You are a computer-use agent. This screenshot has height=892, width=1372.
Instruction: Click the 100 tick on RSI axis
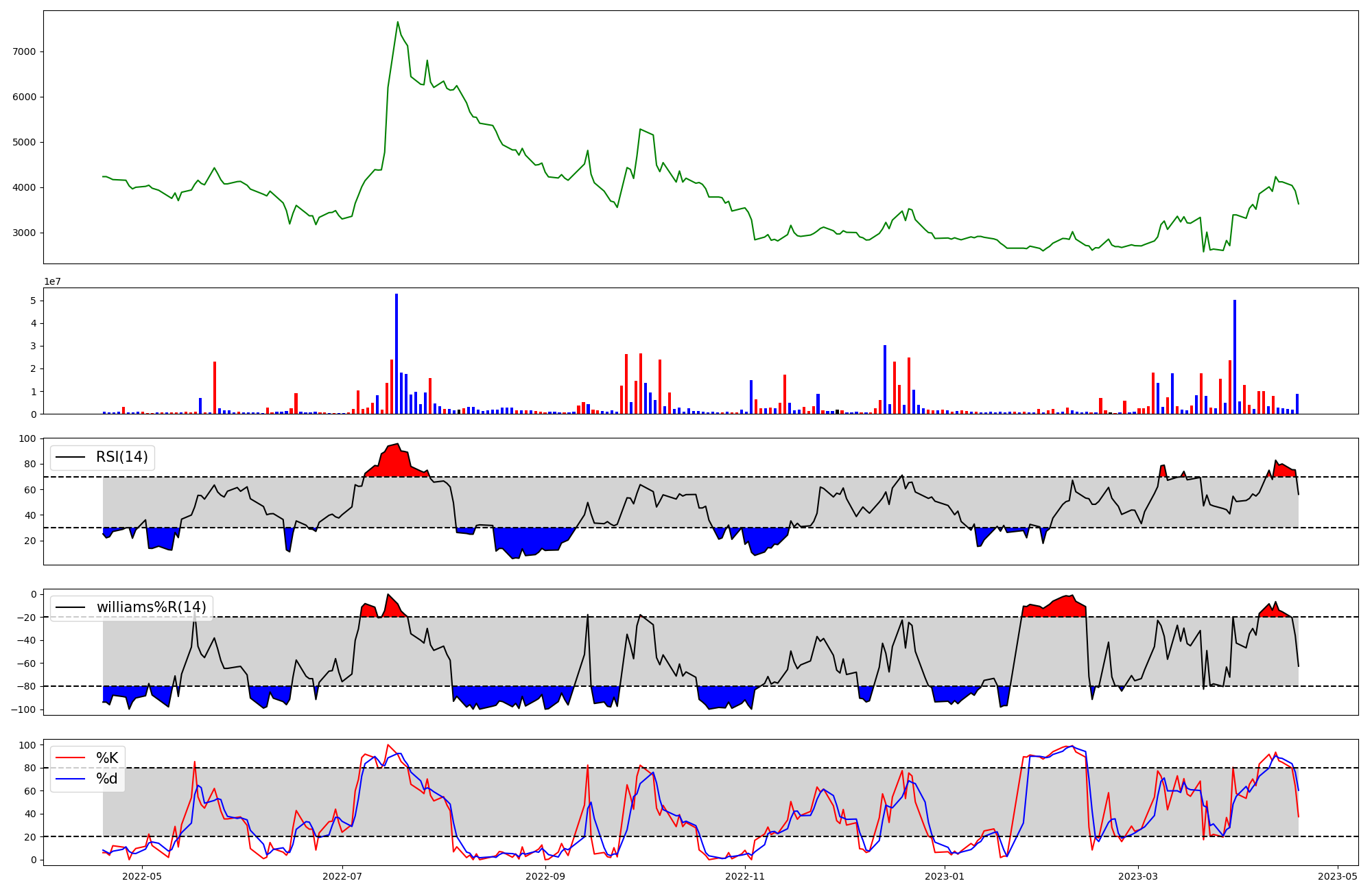coord(27,438)
